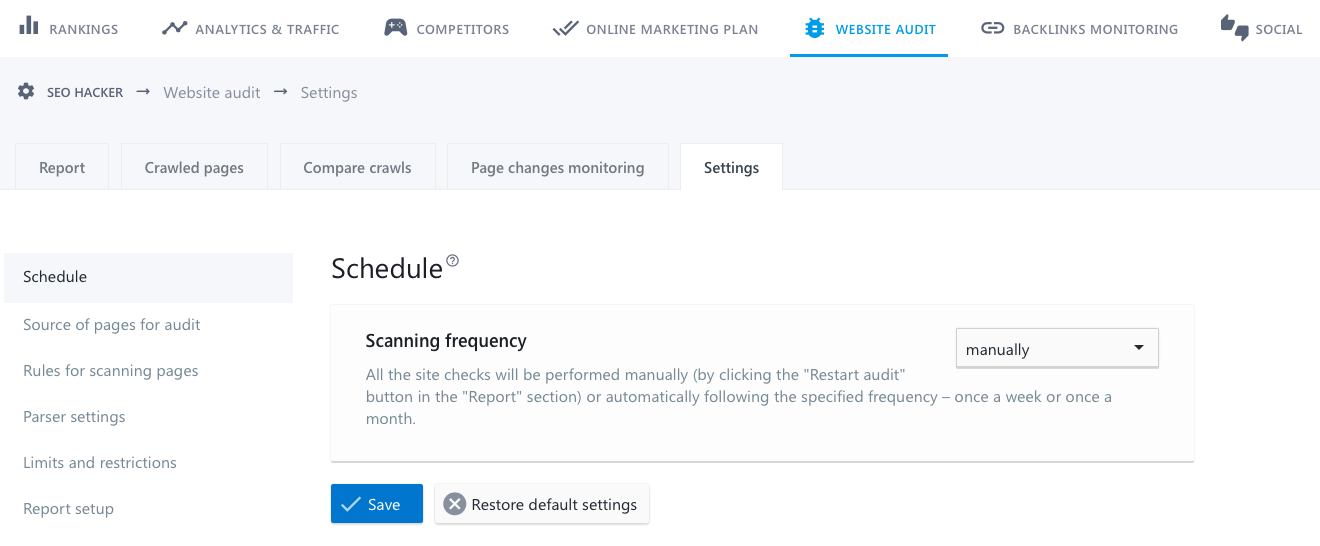Click the gear icon beside SEO Hacker

pyautogui.click(x=26, y=92)
